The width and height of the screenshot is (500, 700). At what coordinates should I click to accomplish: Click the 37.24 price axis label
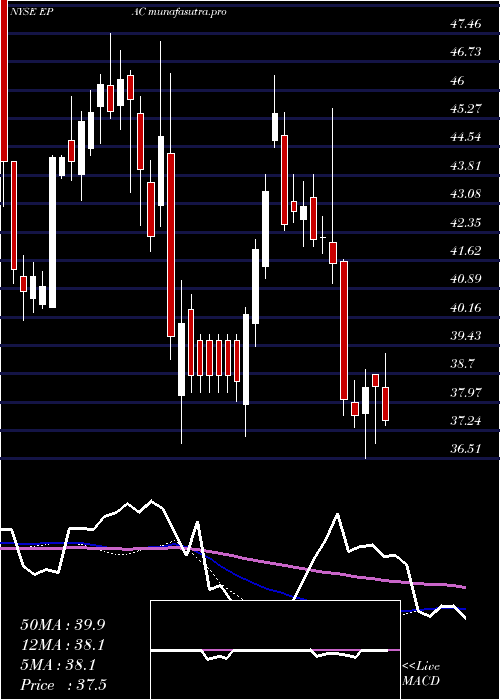click(x=466, y=421)
